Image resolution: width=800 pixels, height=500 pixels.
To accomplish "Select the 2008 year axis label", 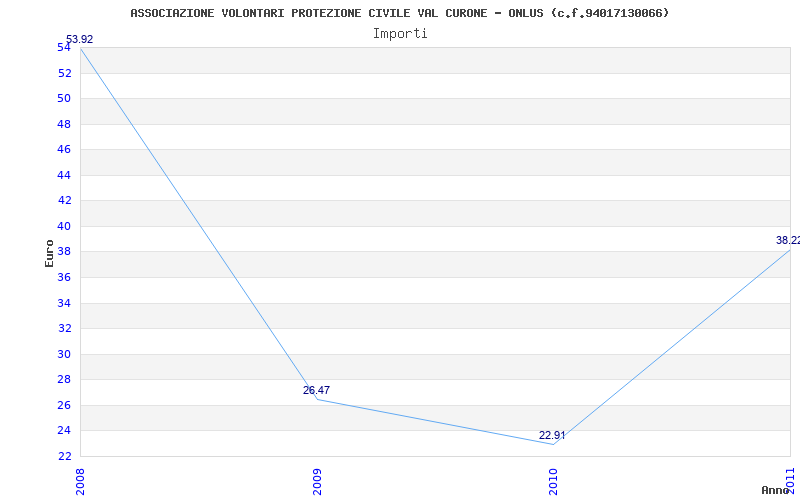I will point(81,482).
